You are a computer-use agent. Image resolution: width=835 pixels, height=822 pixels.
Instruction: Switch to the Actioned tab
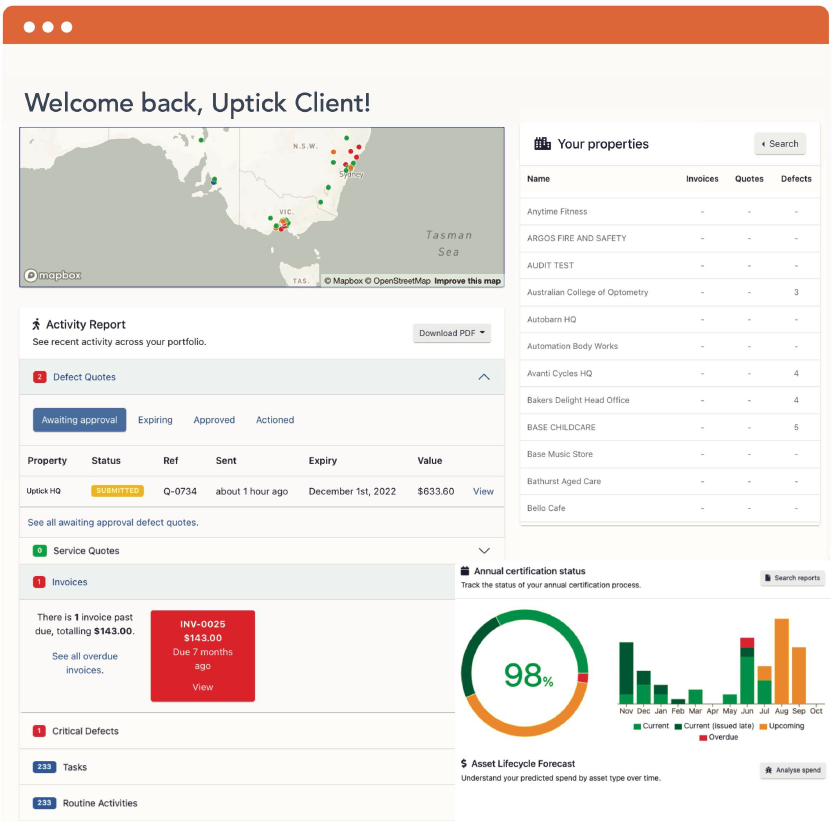click(275, 420)
